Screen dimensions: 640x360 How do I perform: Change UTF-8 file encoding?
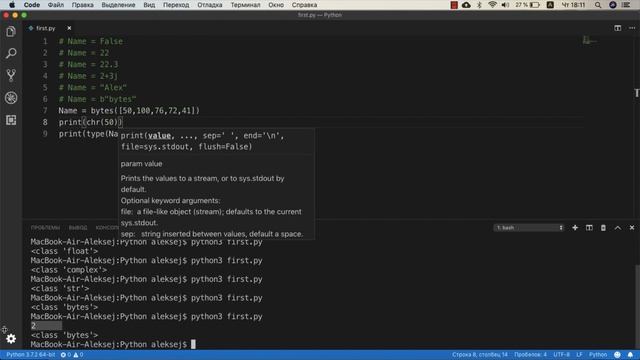[x=561, y=355]
